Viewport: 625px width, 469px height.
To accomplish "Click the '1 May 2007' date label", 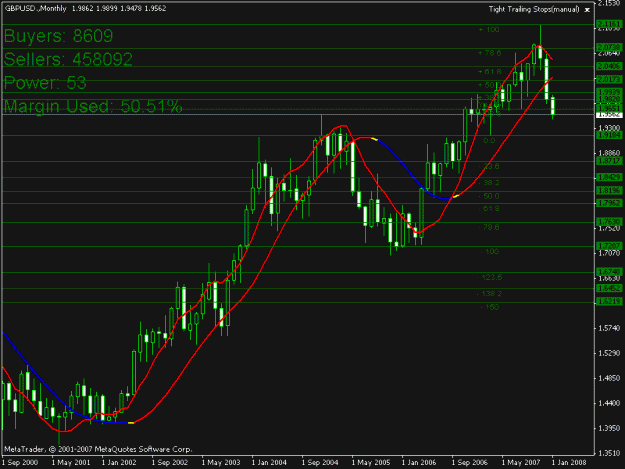I will [x=521, y=463].
